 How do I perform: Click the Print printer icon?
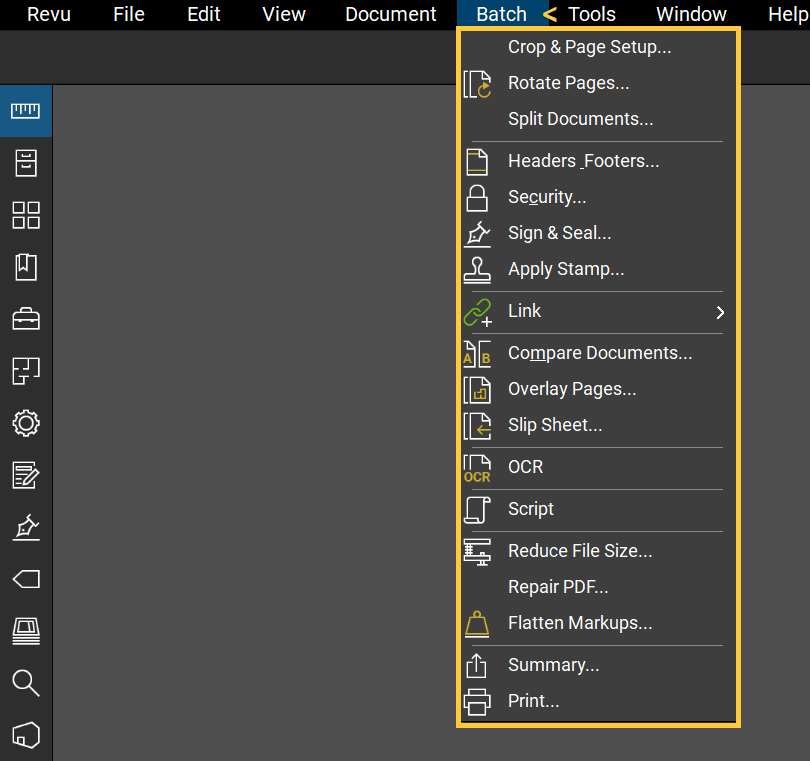[x=477, y=702]
